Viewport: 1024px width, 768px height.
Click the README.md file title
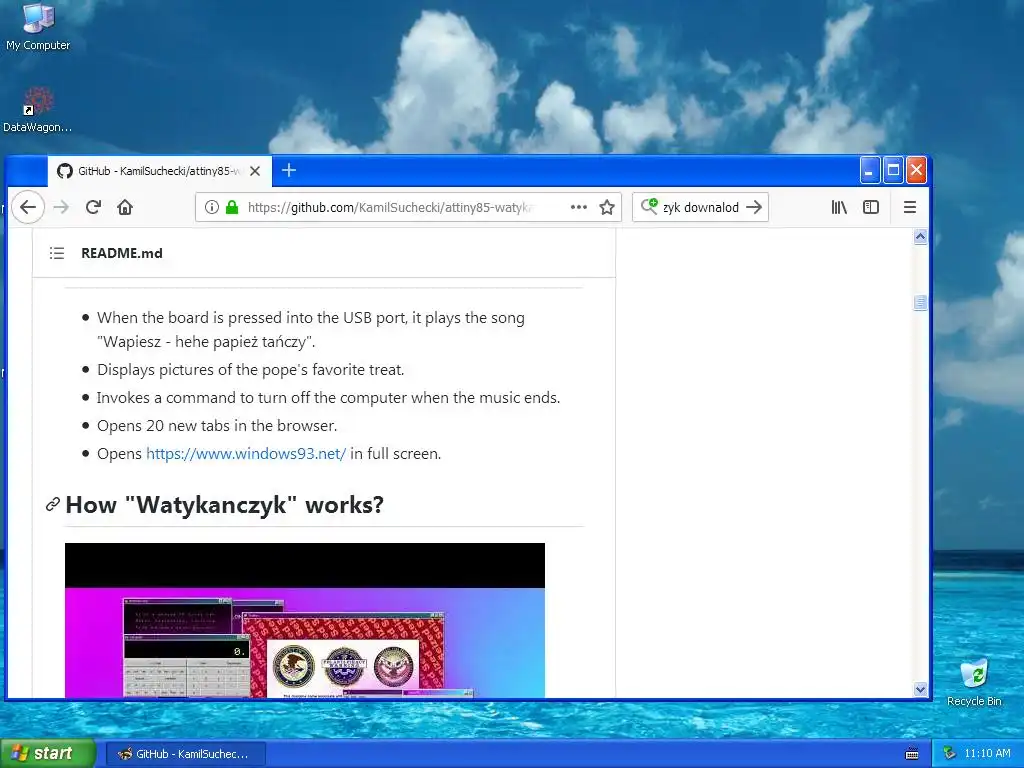[121, 253]
